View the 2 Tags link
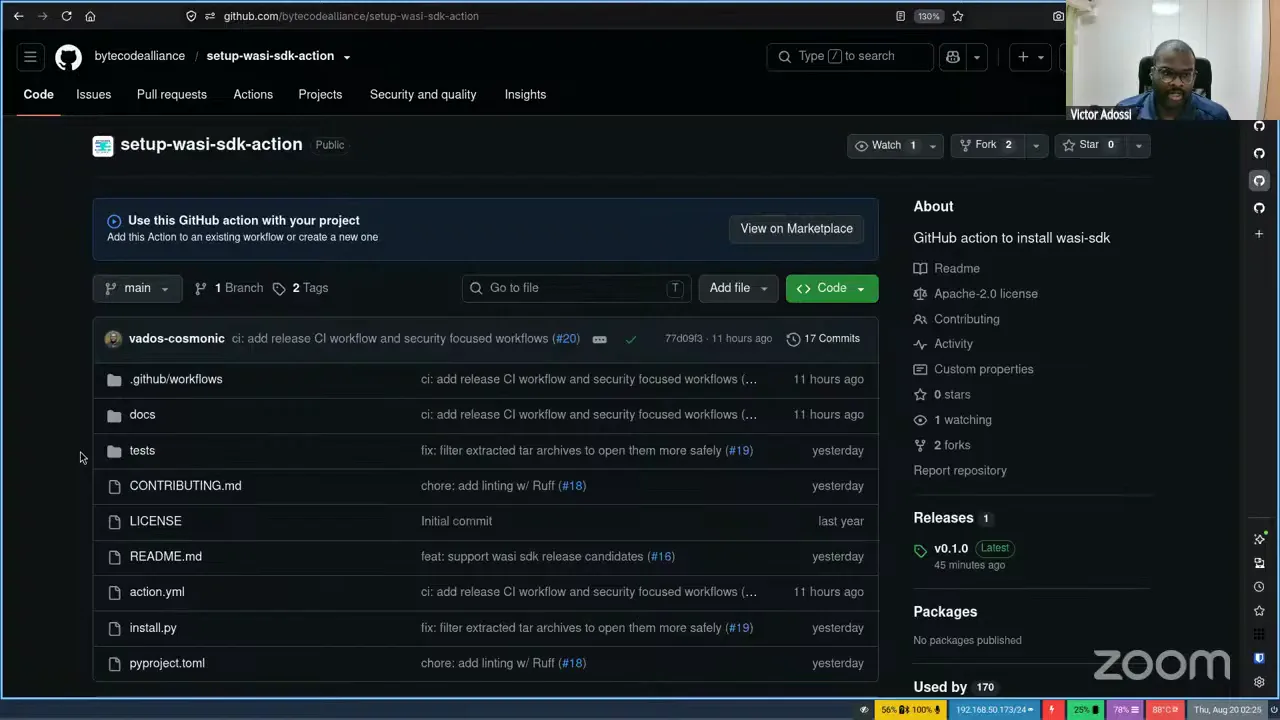This screenshot has width=1280, height=720. tap(301, 288)
